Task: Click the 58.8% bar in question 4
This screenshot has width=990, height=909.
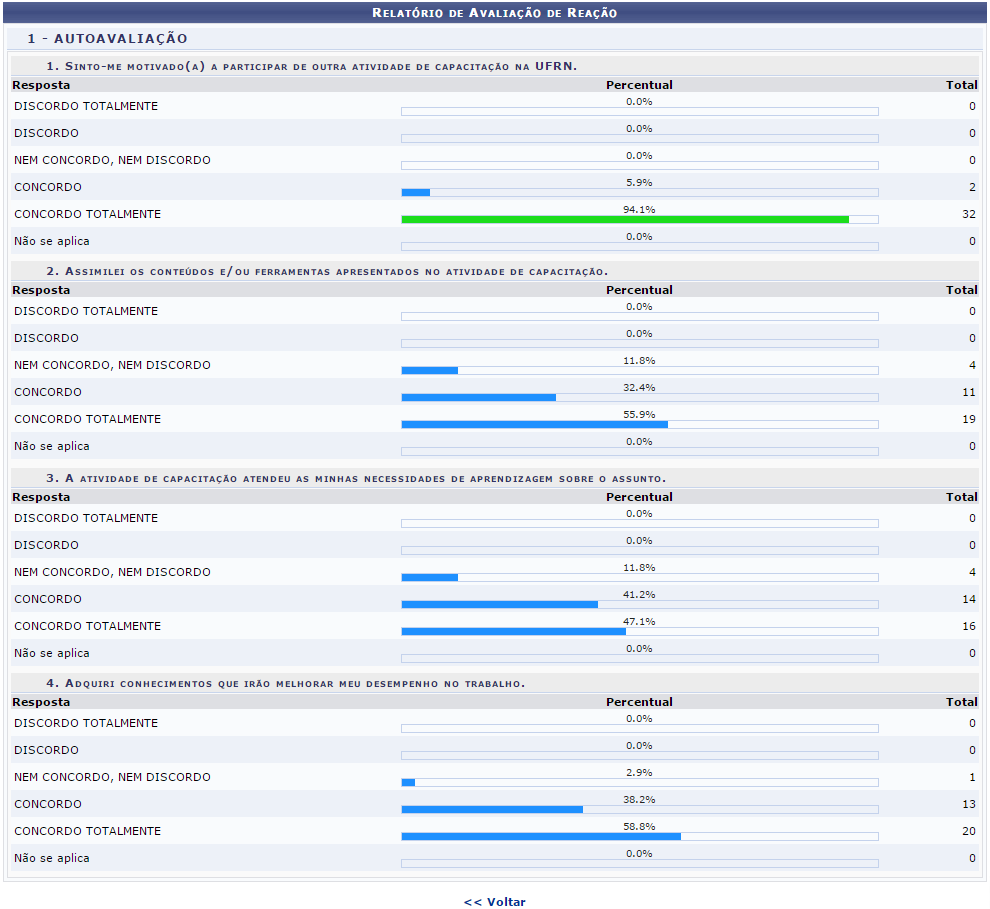Action: point(541,836)
